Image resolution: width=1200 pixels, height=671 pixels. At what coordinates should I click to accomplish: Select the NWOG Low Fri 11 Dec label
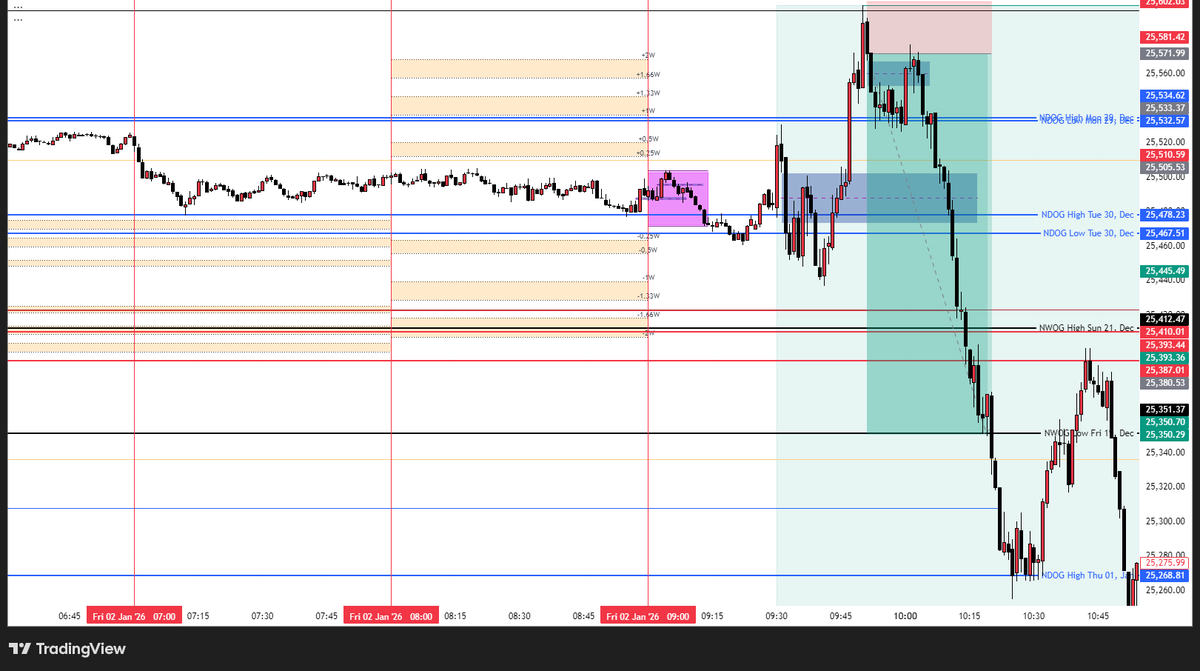pos(1085,433)
